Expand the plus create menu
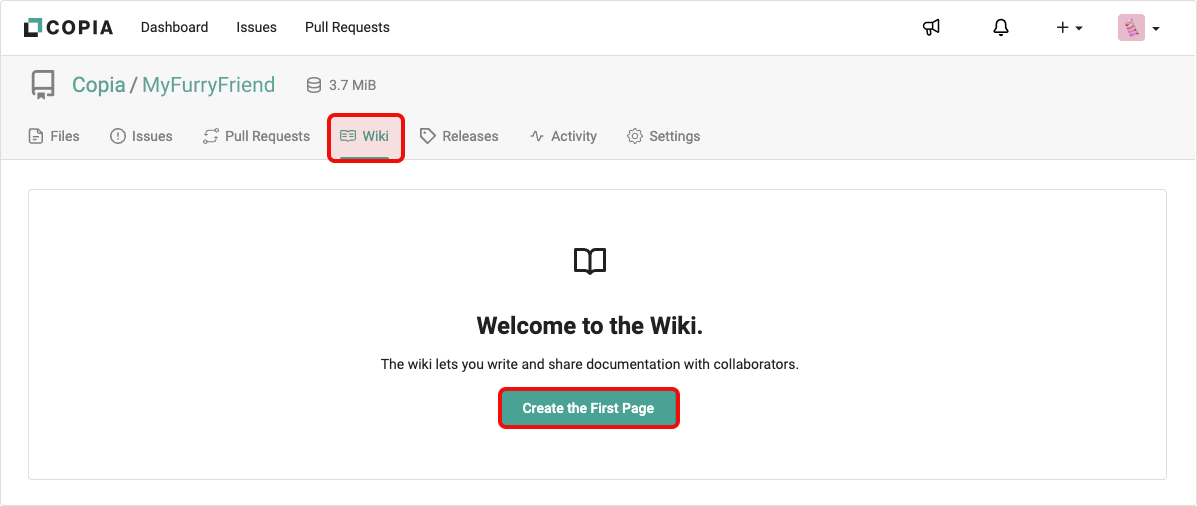Image resolution: width=1197 pixels, height=506 pixels. click(1069, 28)
